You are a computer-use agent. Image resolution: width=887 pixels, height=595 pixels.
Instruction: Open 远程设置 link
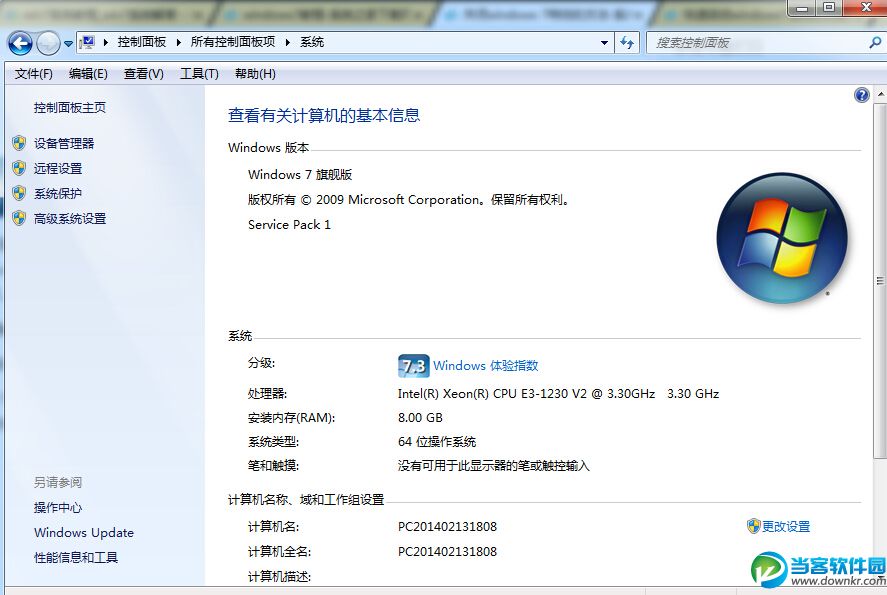(x=58, y=169)
